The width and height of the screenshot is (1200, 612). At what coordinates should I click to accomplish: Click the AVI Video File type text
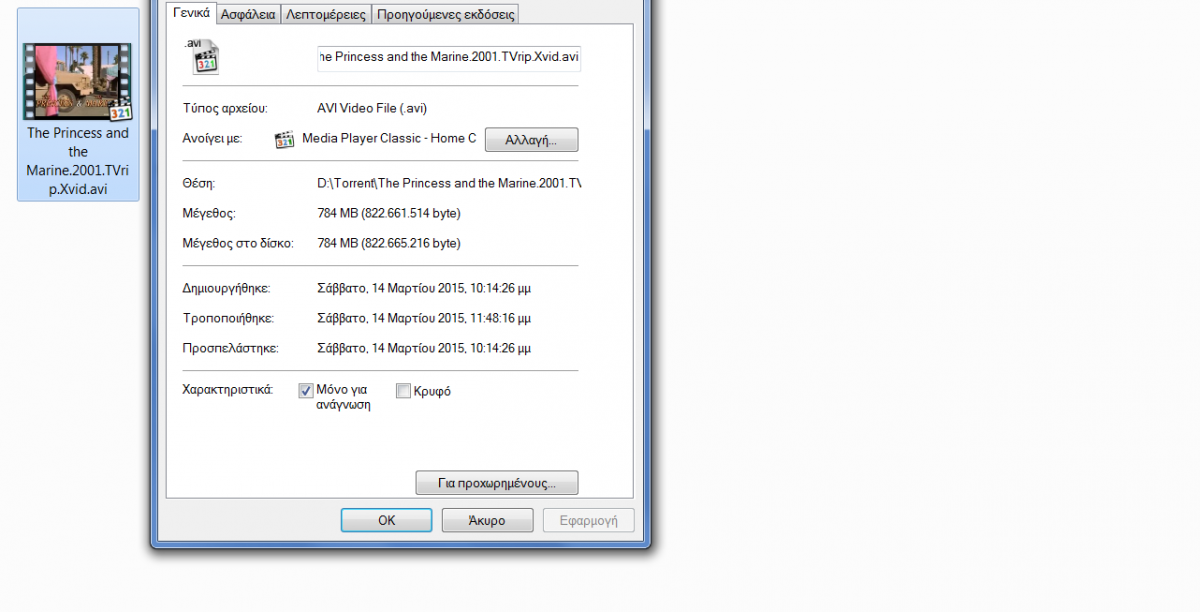[x=372, y=108]
